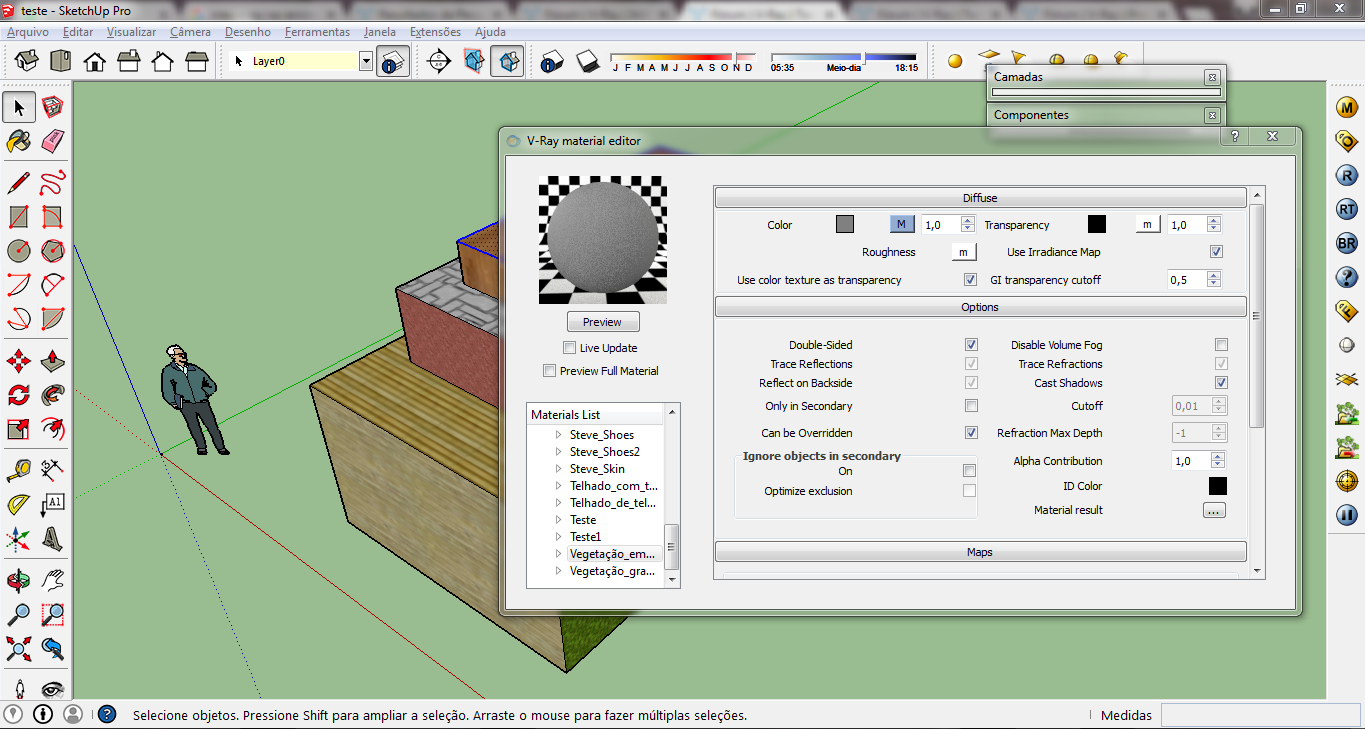Screen dimensions: 1365x729
Task: Activate the Follow Me tool
Action: (53, 394)
